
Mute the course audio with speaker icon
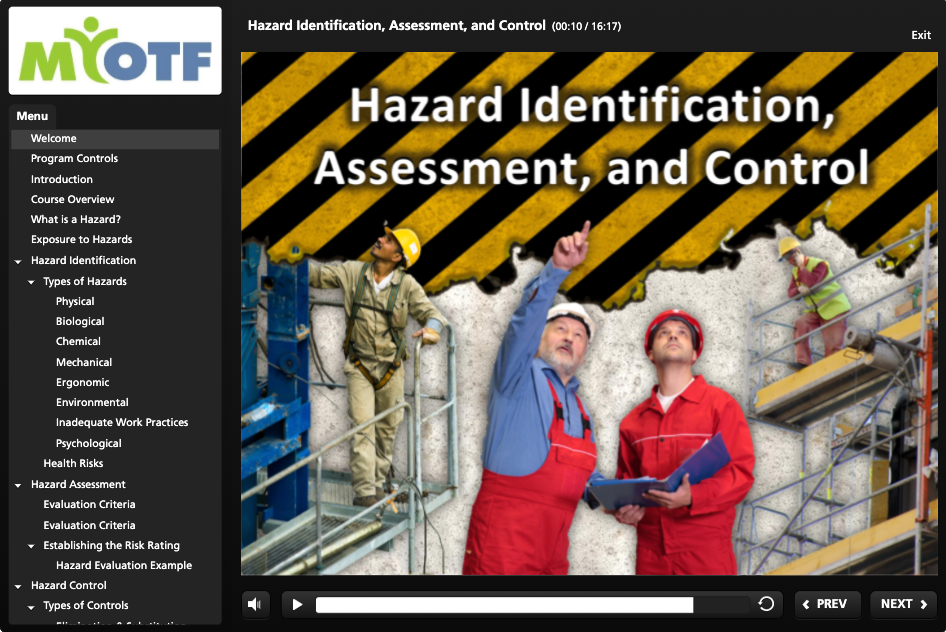point(255,604)
